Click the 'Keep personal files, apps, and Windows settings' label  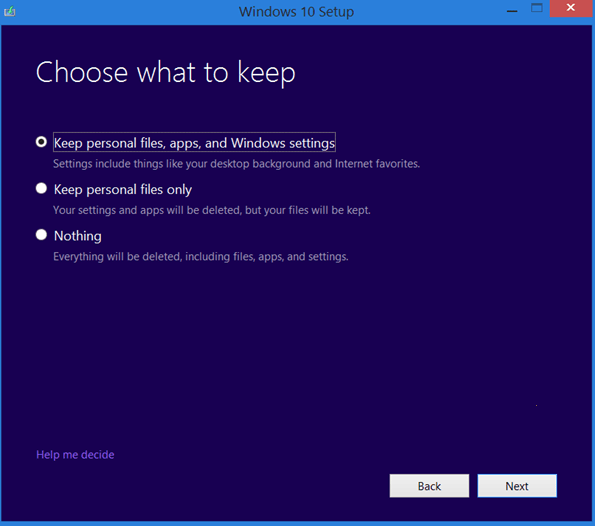point(194,143)
